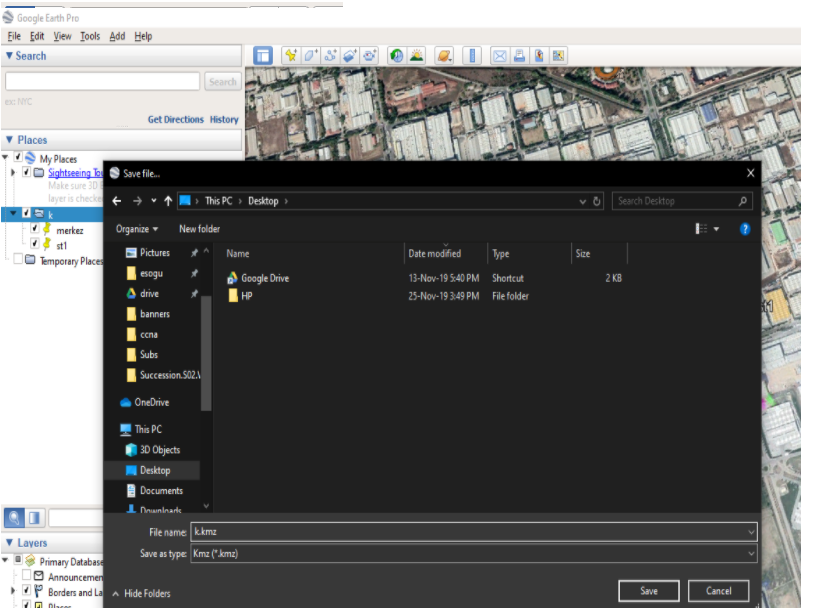Go up one folder level

168,201
